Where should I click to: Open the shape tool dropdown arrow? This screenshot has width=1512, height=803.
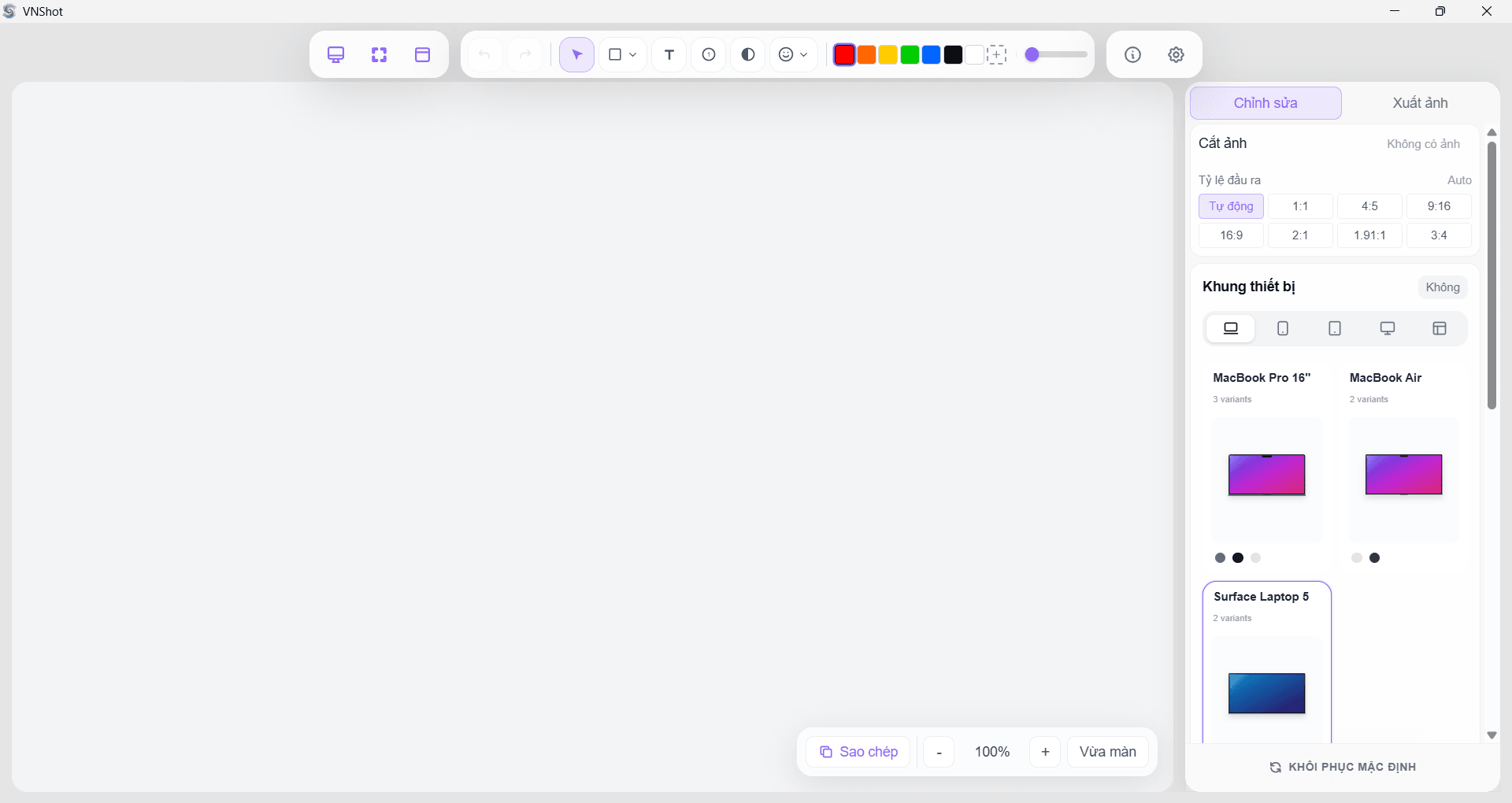(x=632, y=55)
